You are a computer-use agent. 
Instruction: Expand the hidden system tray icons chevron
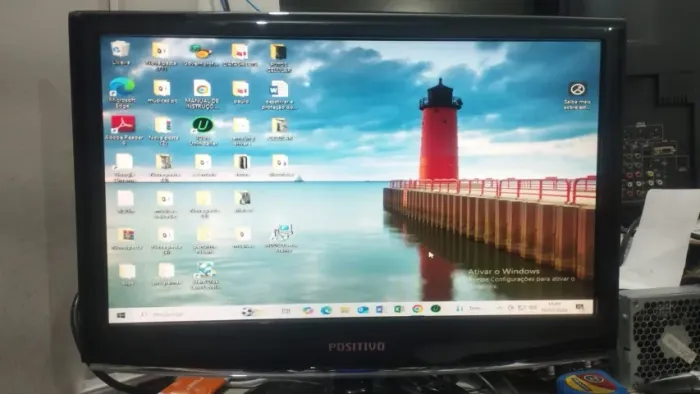click(x=500, y=308)
